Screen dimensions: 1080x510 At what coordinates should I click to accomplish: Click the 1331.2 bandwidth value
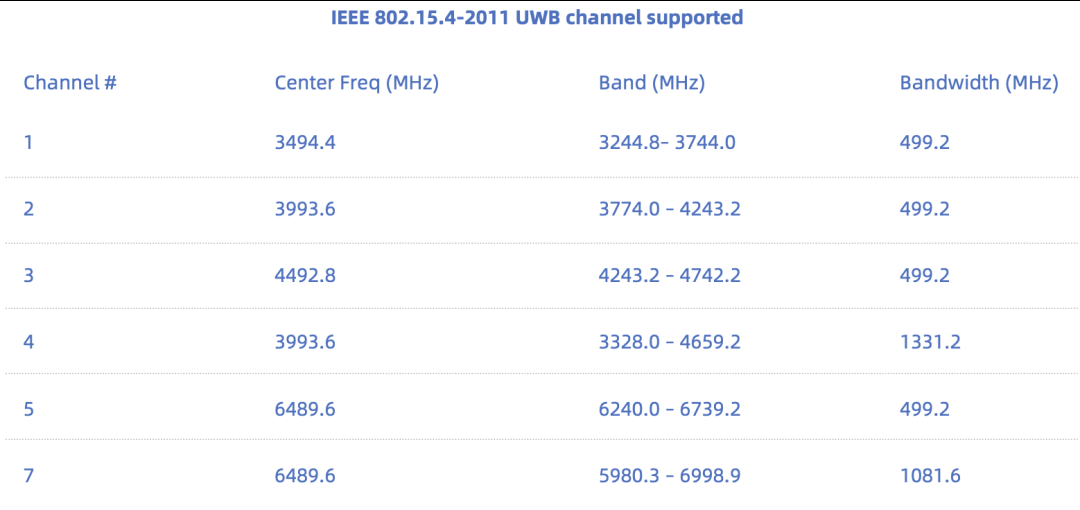pyautogui.click(x=930, y=342)
